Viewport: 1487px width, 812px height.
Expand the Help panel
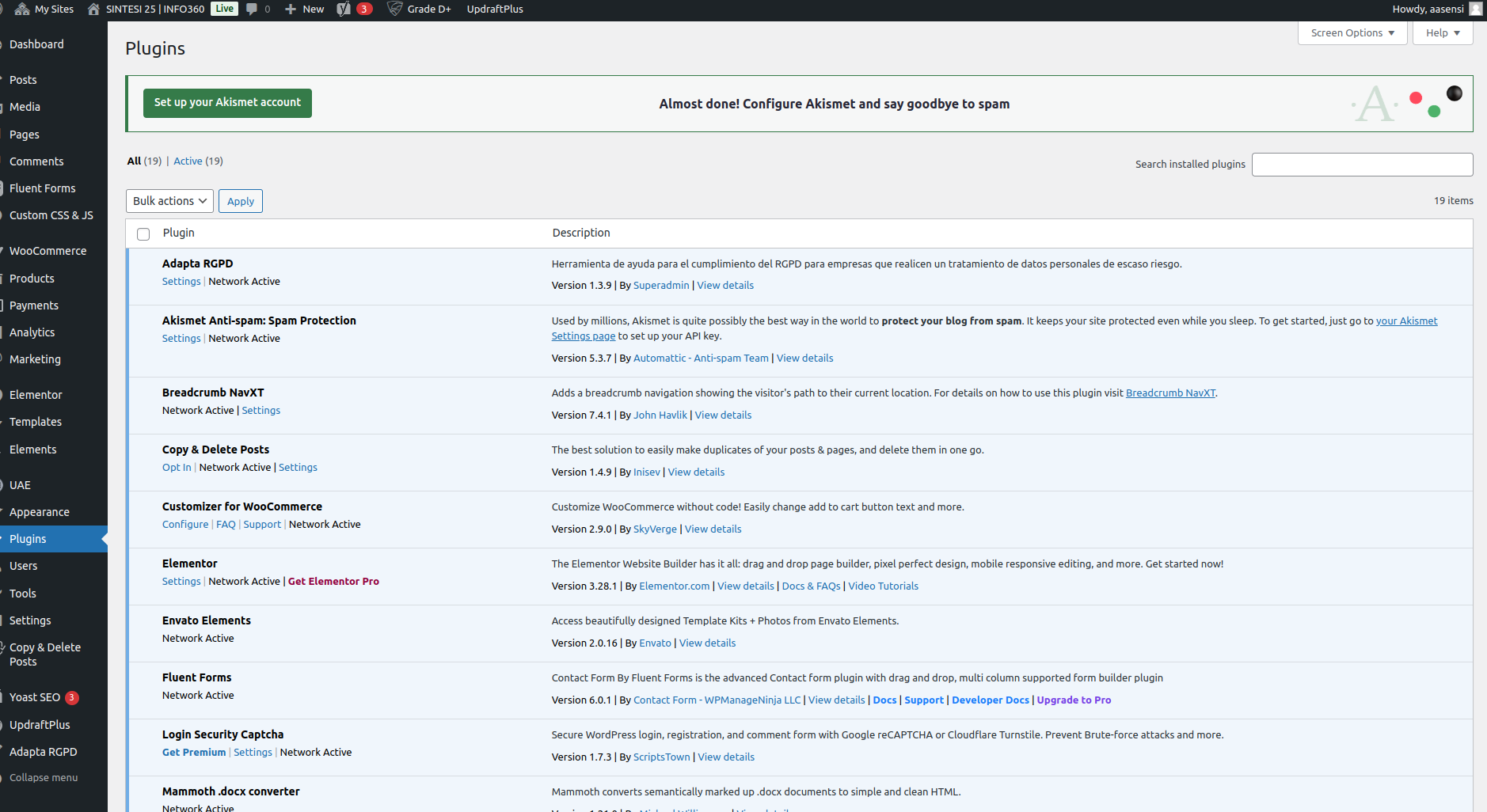click(1443, 33)
